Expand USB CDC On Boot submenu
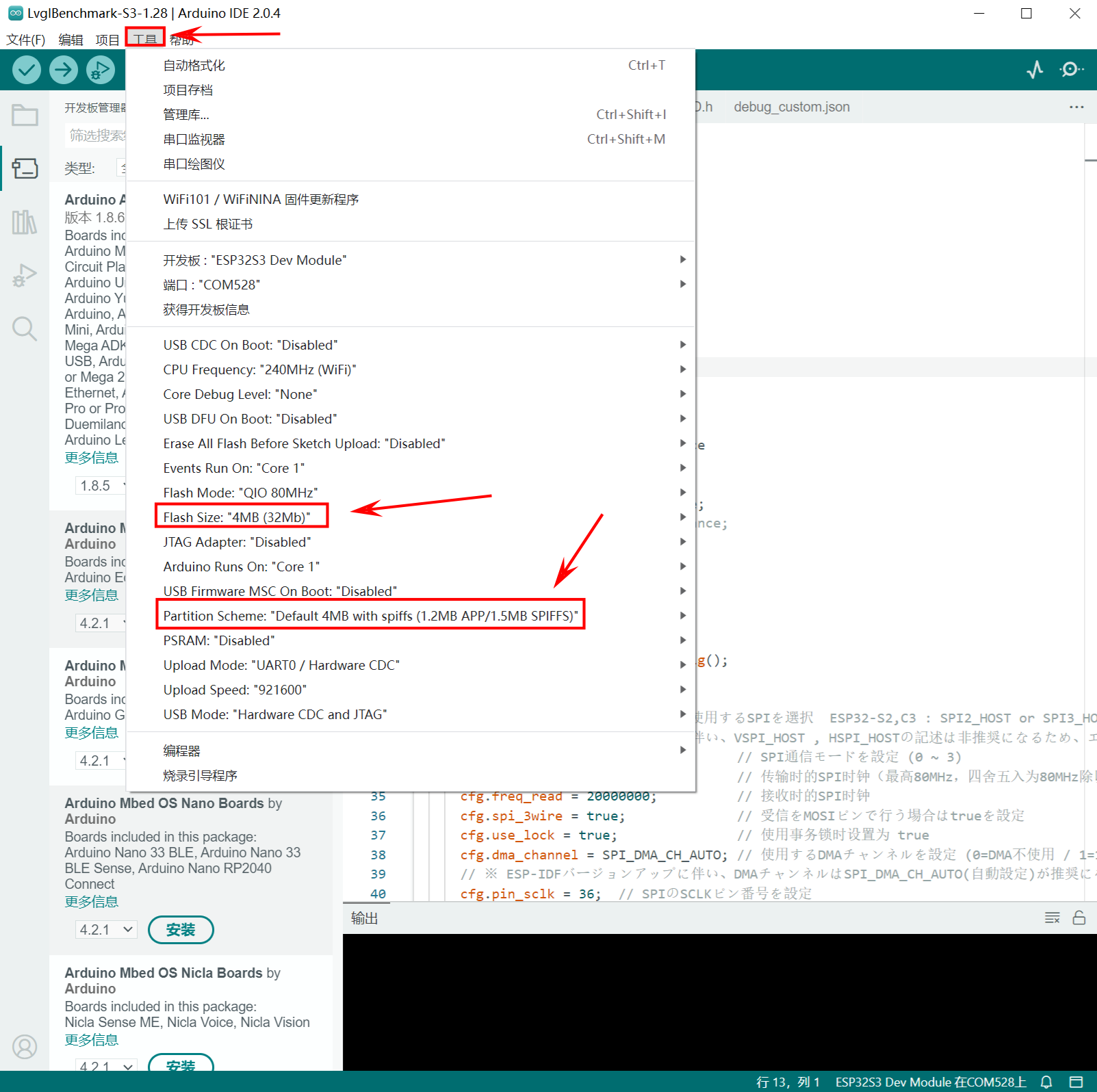Screen dimensions: 1097x1092 (x=411, y=345)
